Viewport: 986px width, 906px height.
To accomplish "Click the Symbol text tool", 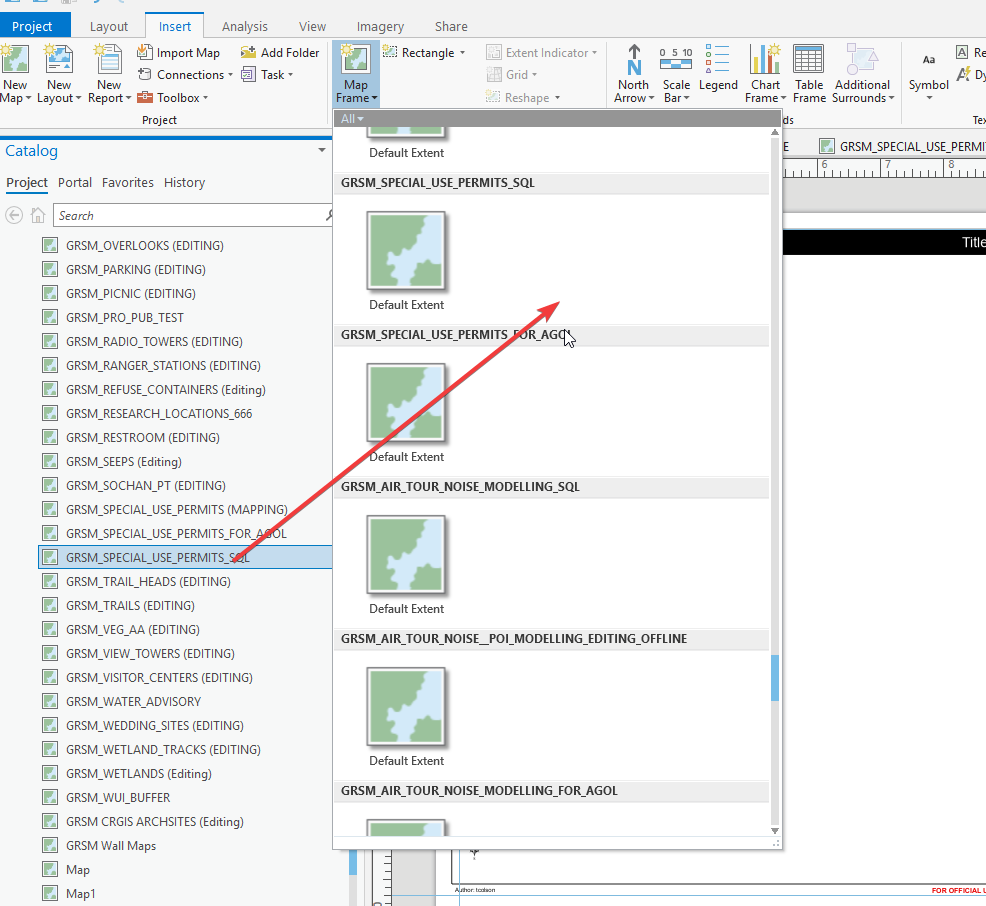I will click(x=929, y=74).
